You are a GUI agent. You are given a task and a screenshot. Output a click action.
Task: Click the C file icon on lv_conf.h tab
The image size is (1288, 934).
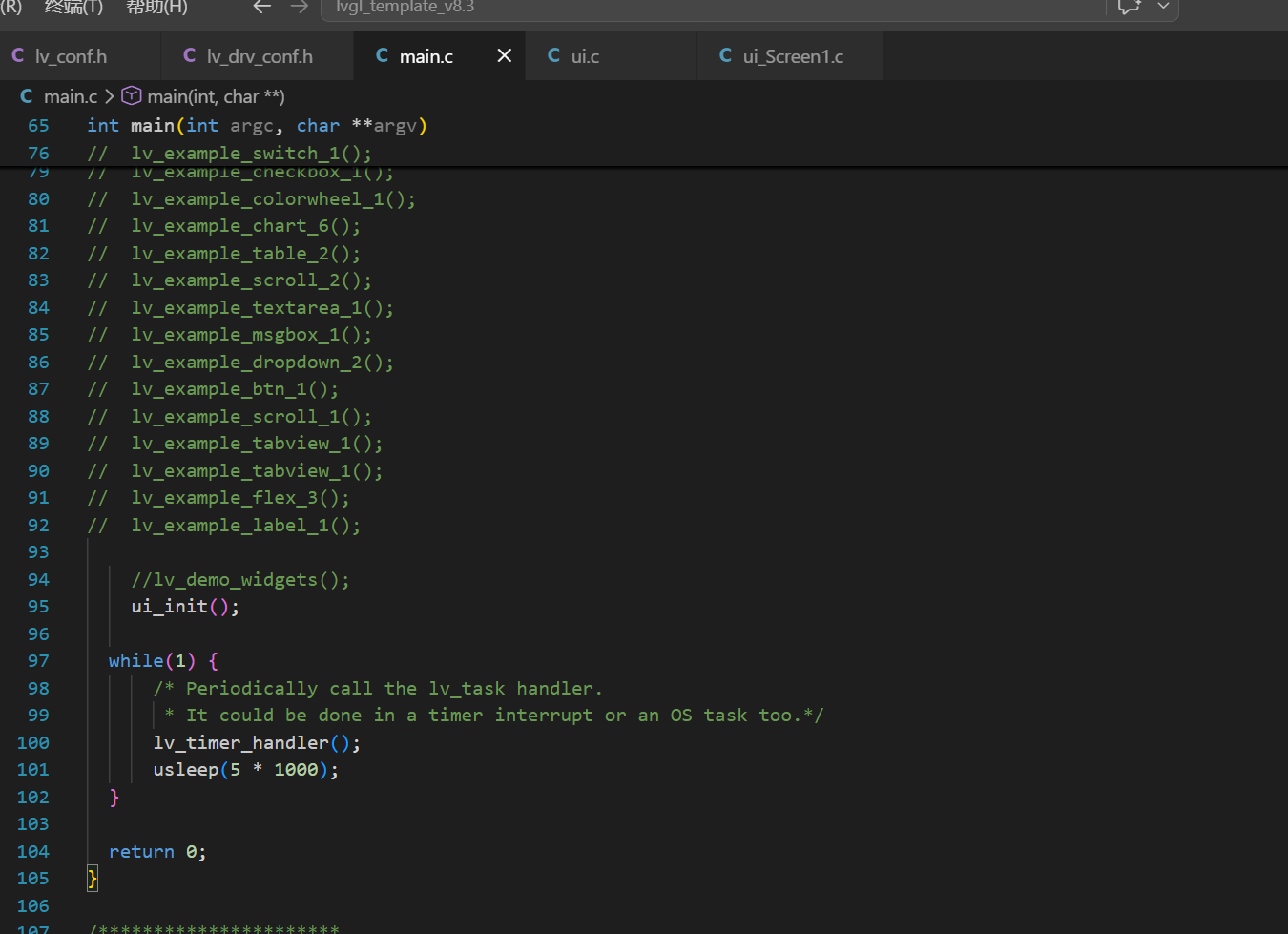[18, 56]
